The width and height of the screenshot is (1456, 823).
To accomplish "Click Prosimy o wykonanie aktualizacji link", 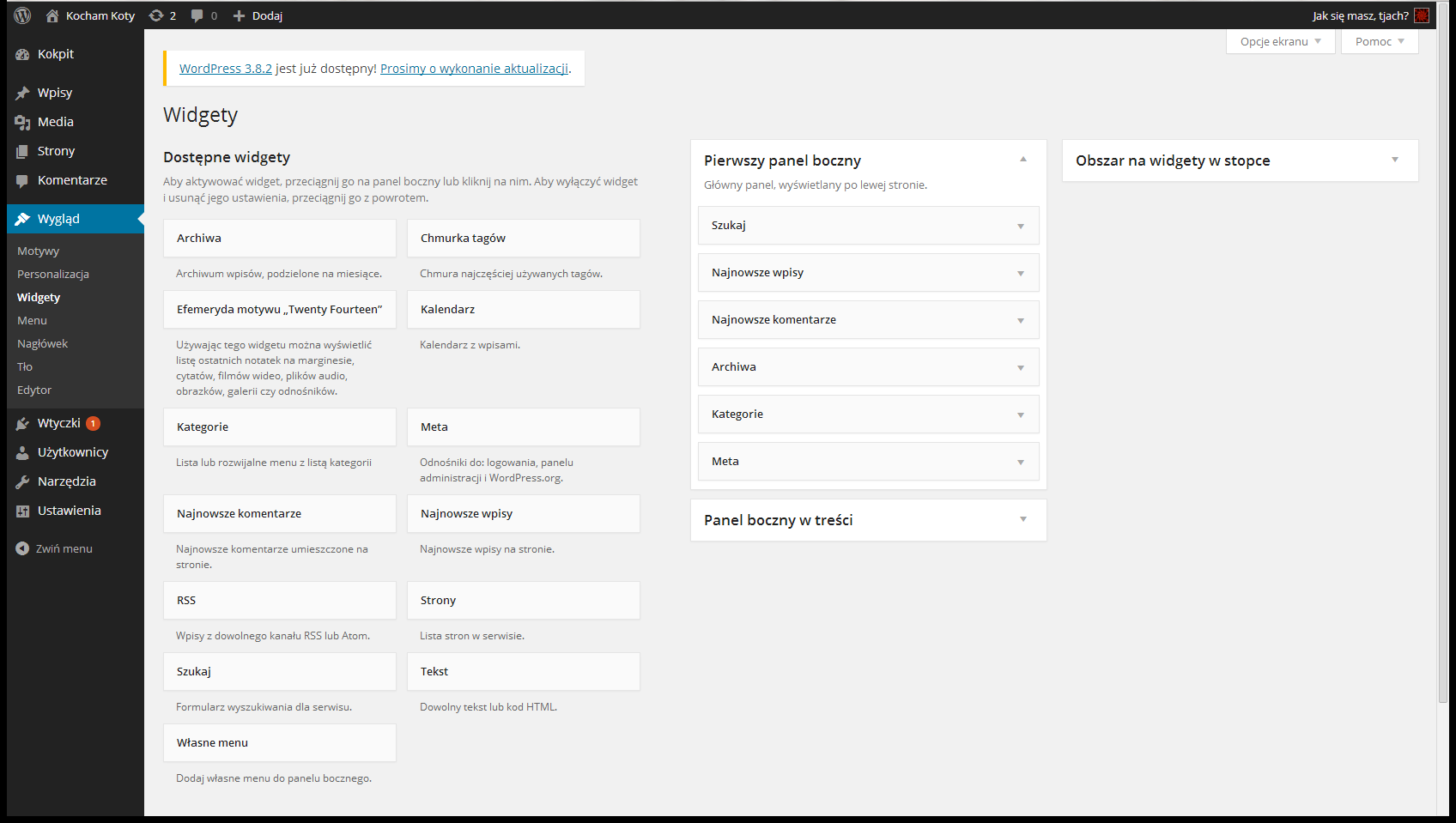I will [x=474, y=69].
